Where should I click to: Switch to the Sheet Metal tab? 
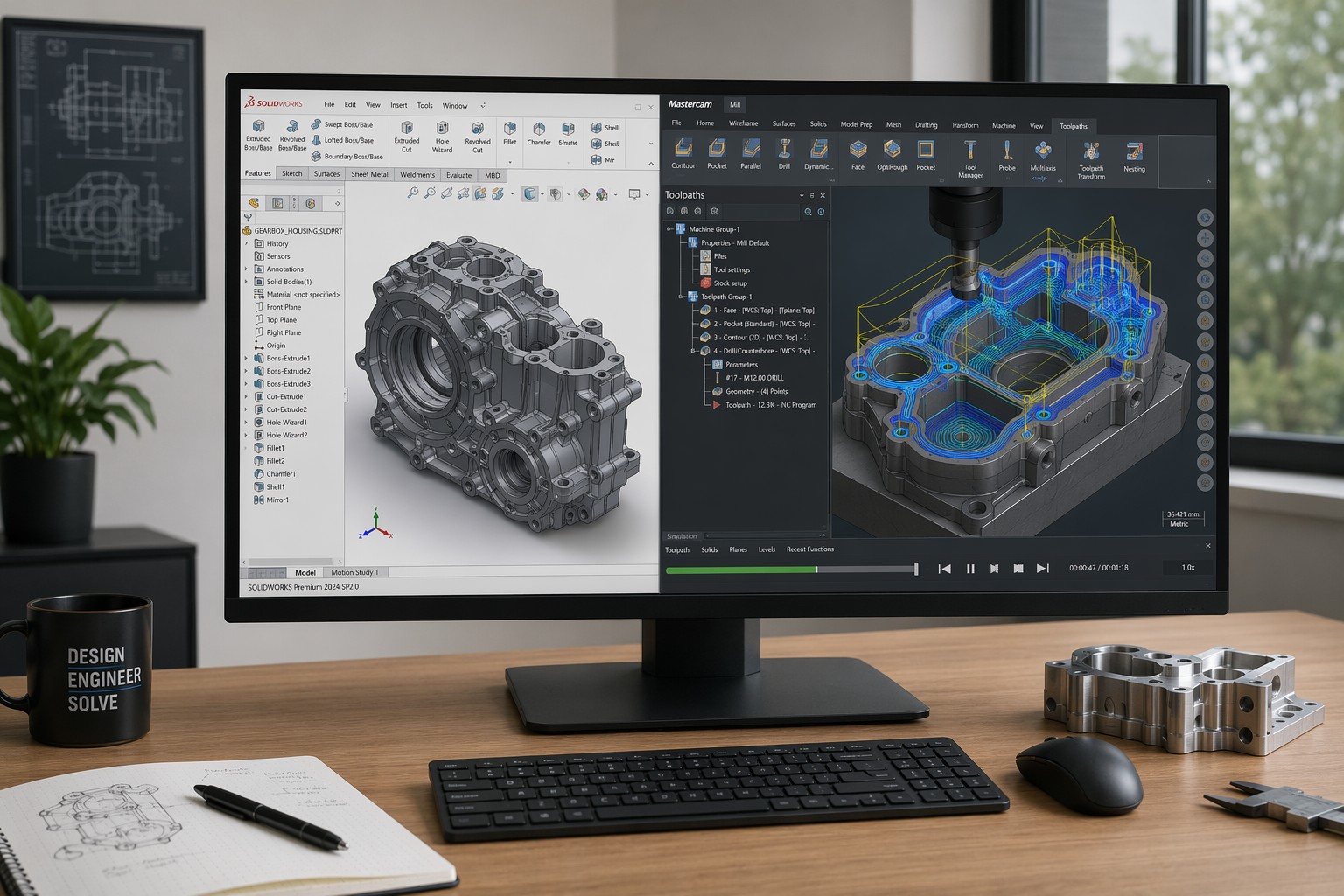(x=369, y=175)
